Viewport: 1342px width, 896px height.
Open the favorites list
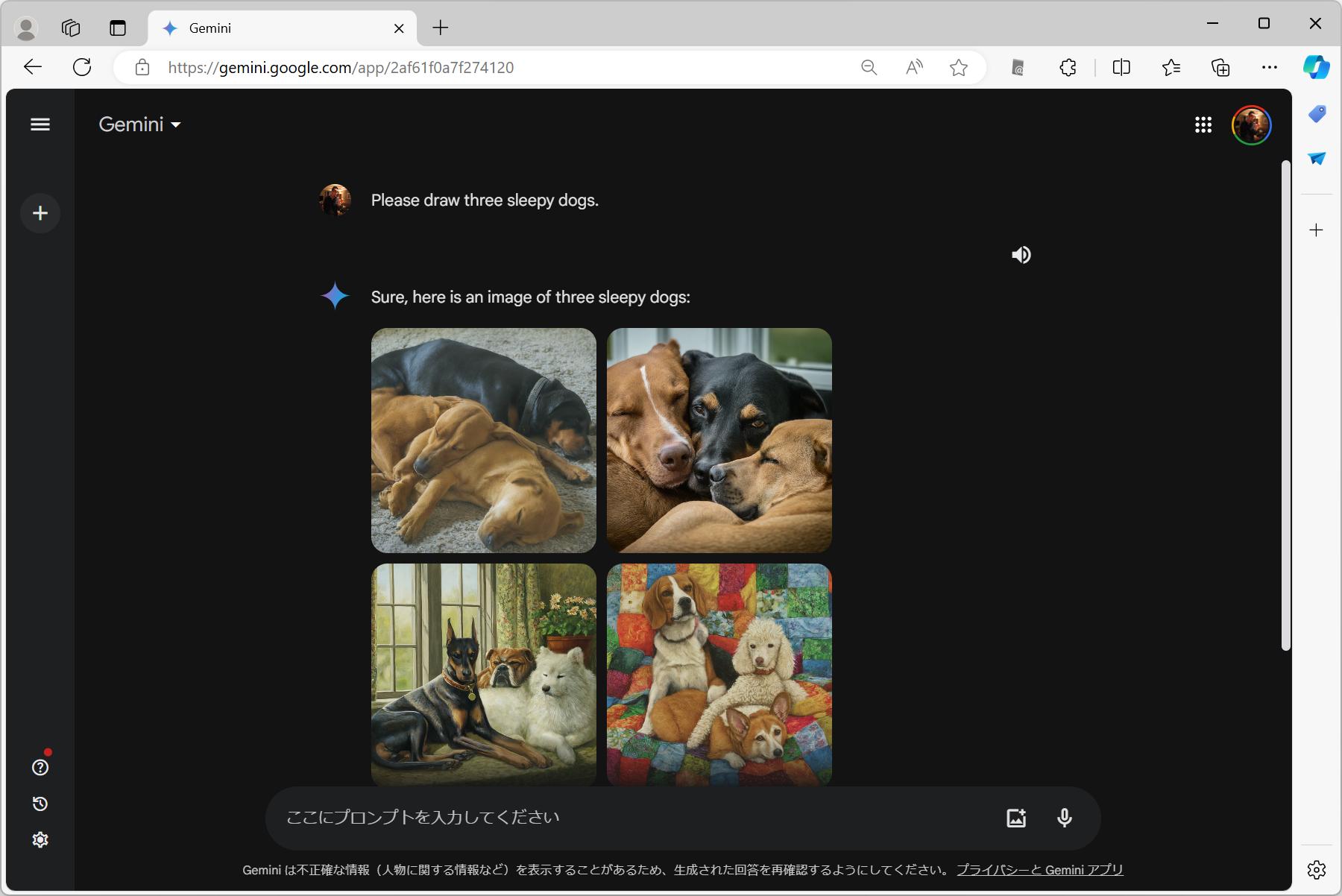pos(1171,68)
